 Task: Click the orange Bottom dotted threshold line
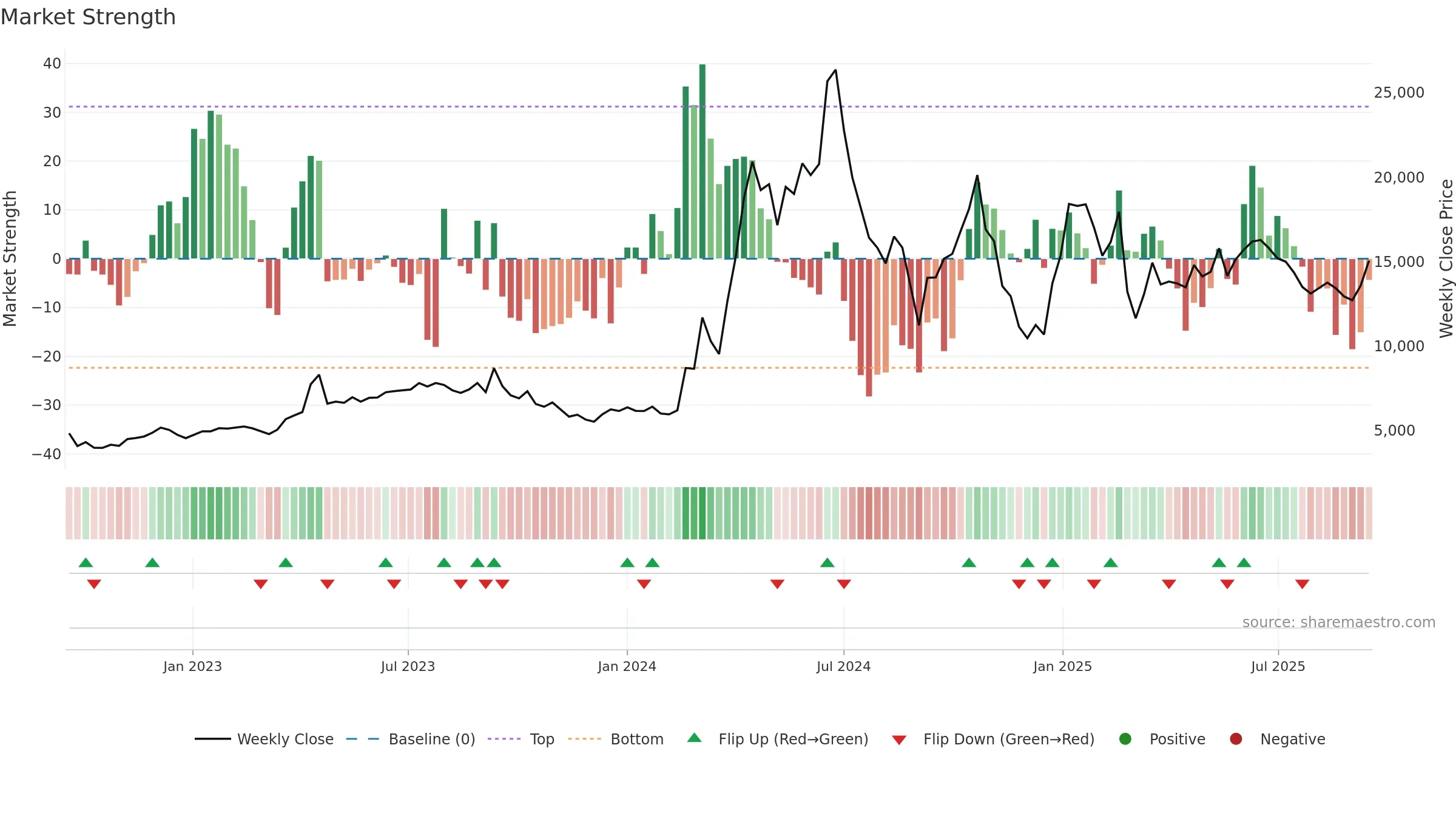click(719, 368)
